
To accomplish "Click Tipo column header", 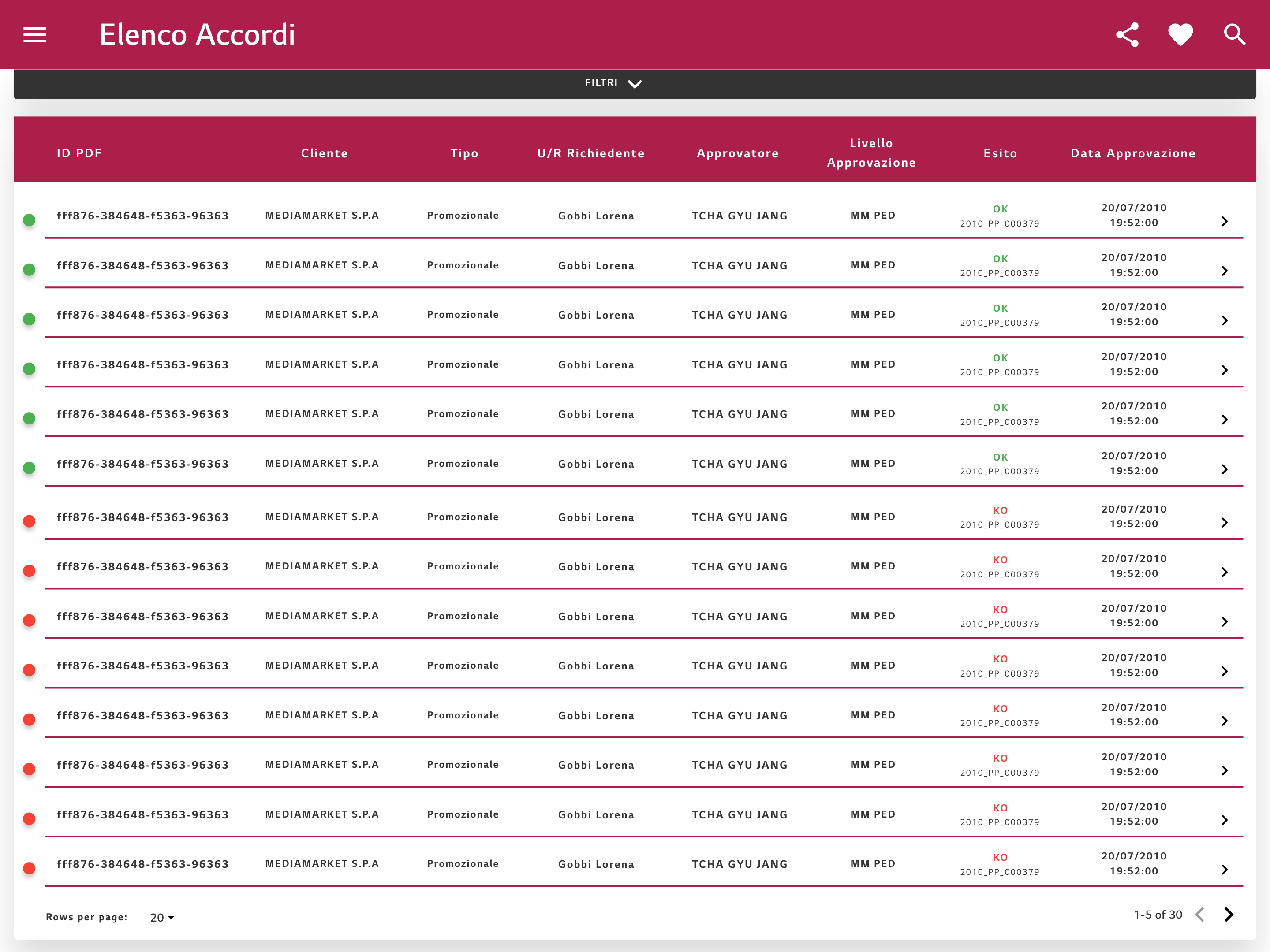I will [x=464, y=153].
